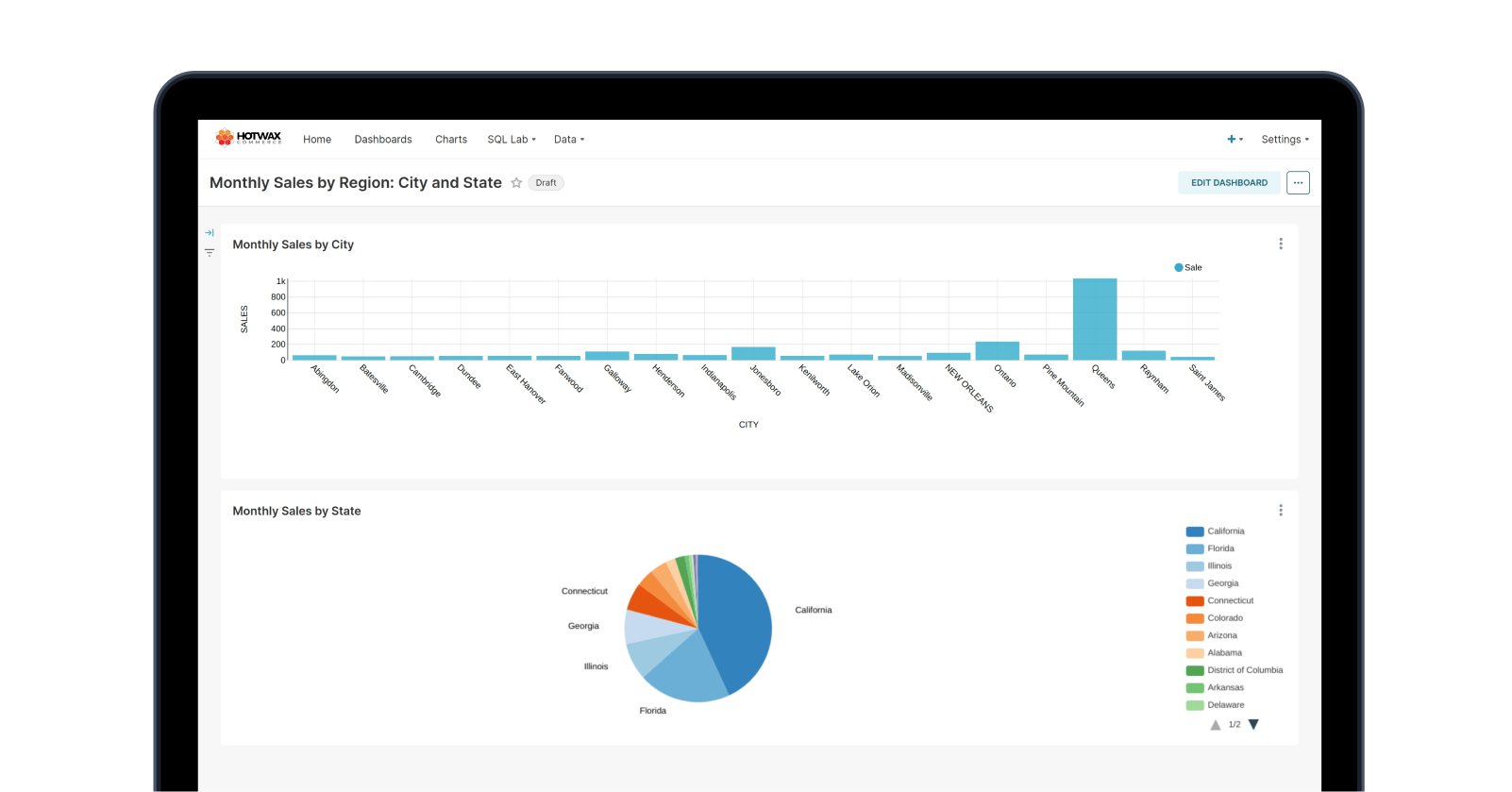Click the East Hanover axis label

point(526,384)
